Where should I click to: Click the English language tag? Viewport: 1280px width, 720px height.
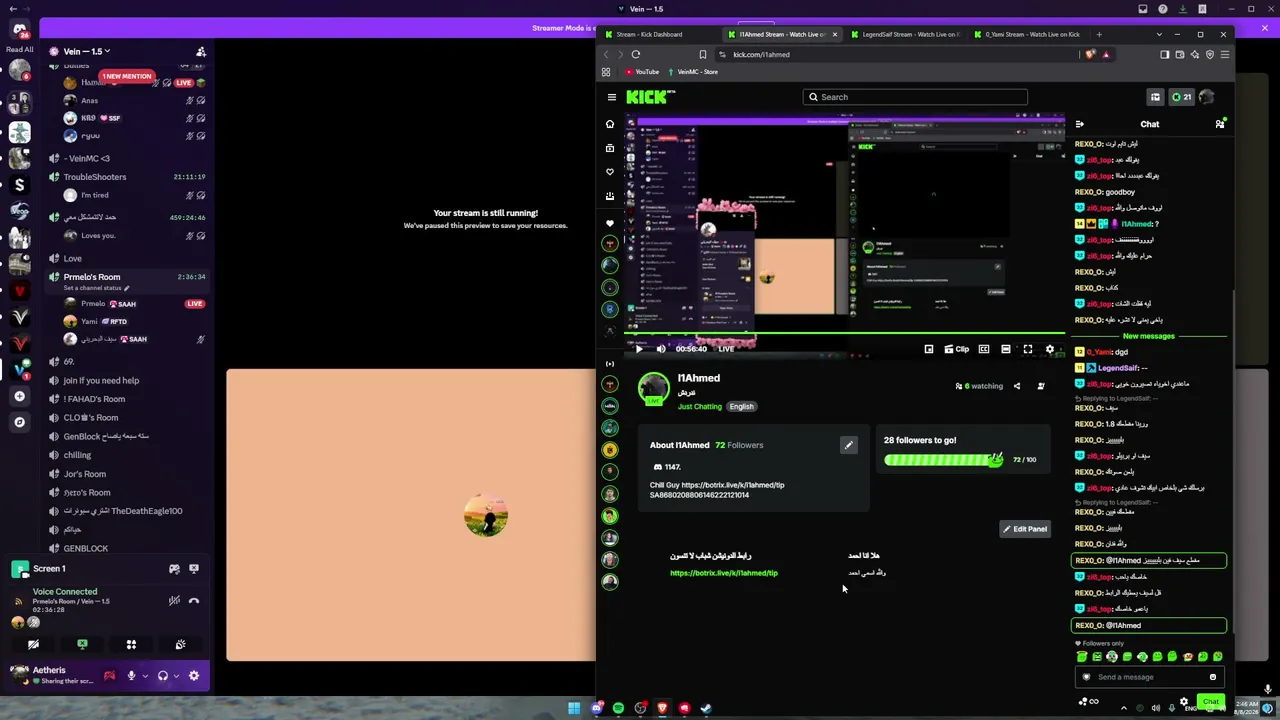[741, 407]
